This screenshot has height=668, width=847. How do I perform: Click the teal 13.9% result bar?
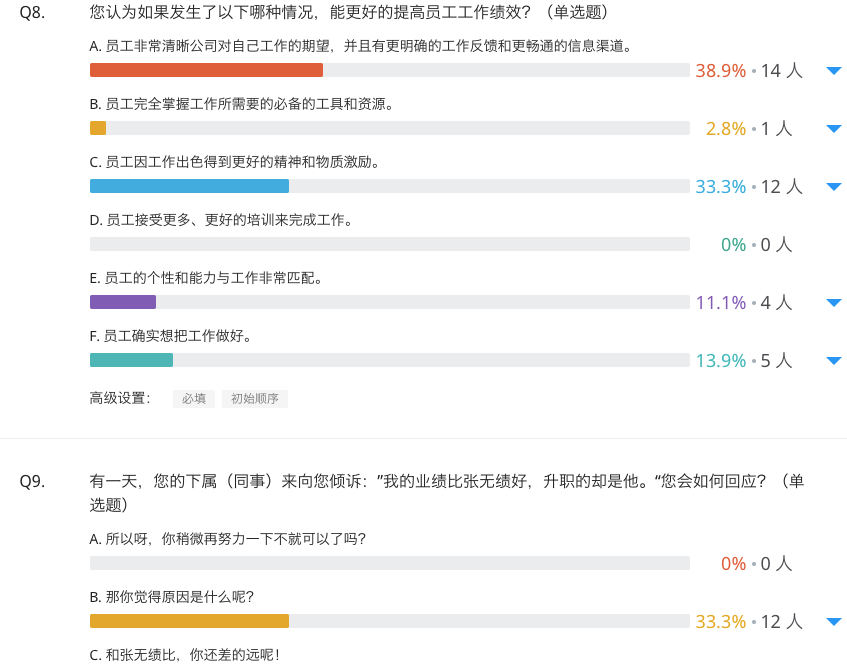(131, 360)
